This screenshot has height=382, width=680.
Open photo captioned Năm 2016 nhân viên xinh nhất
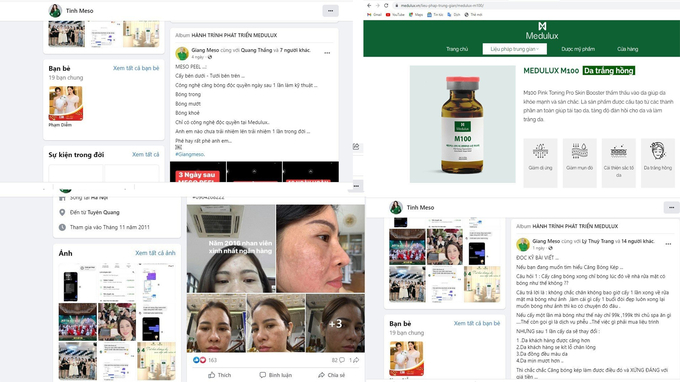(x=231, y=248)
